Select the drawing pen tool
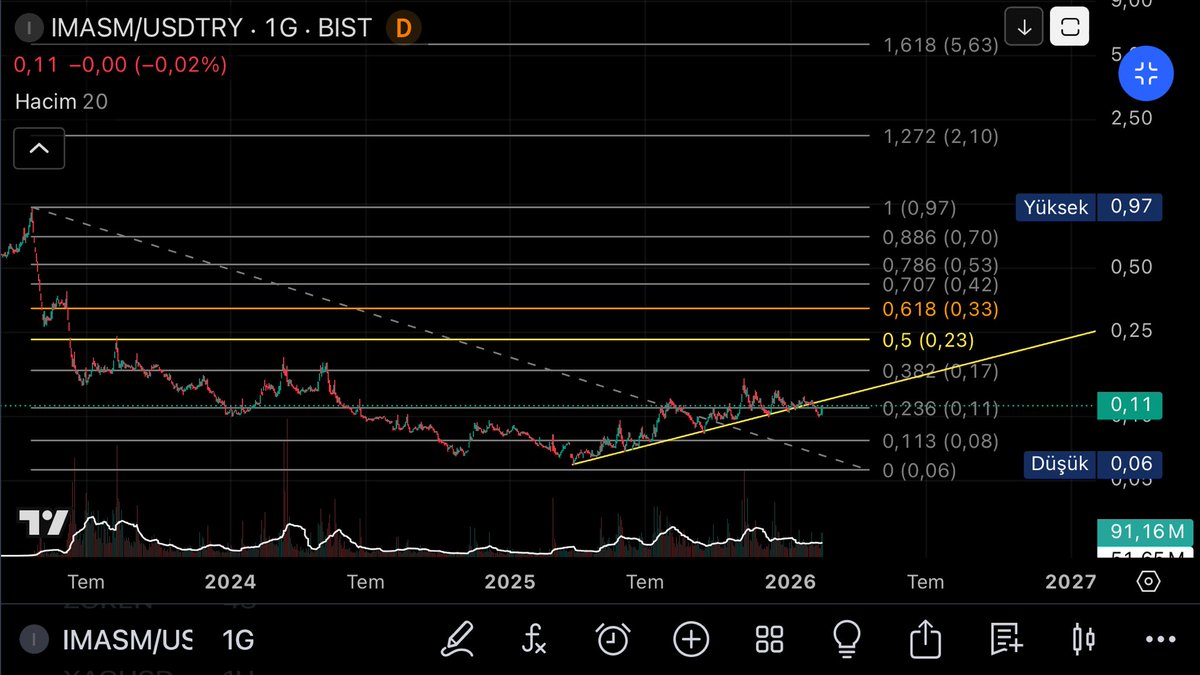 point(459,637)
